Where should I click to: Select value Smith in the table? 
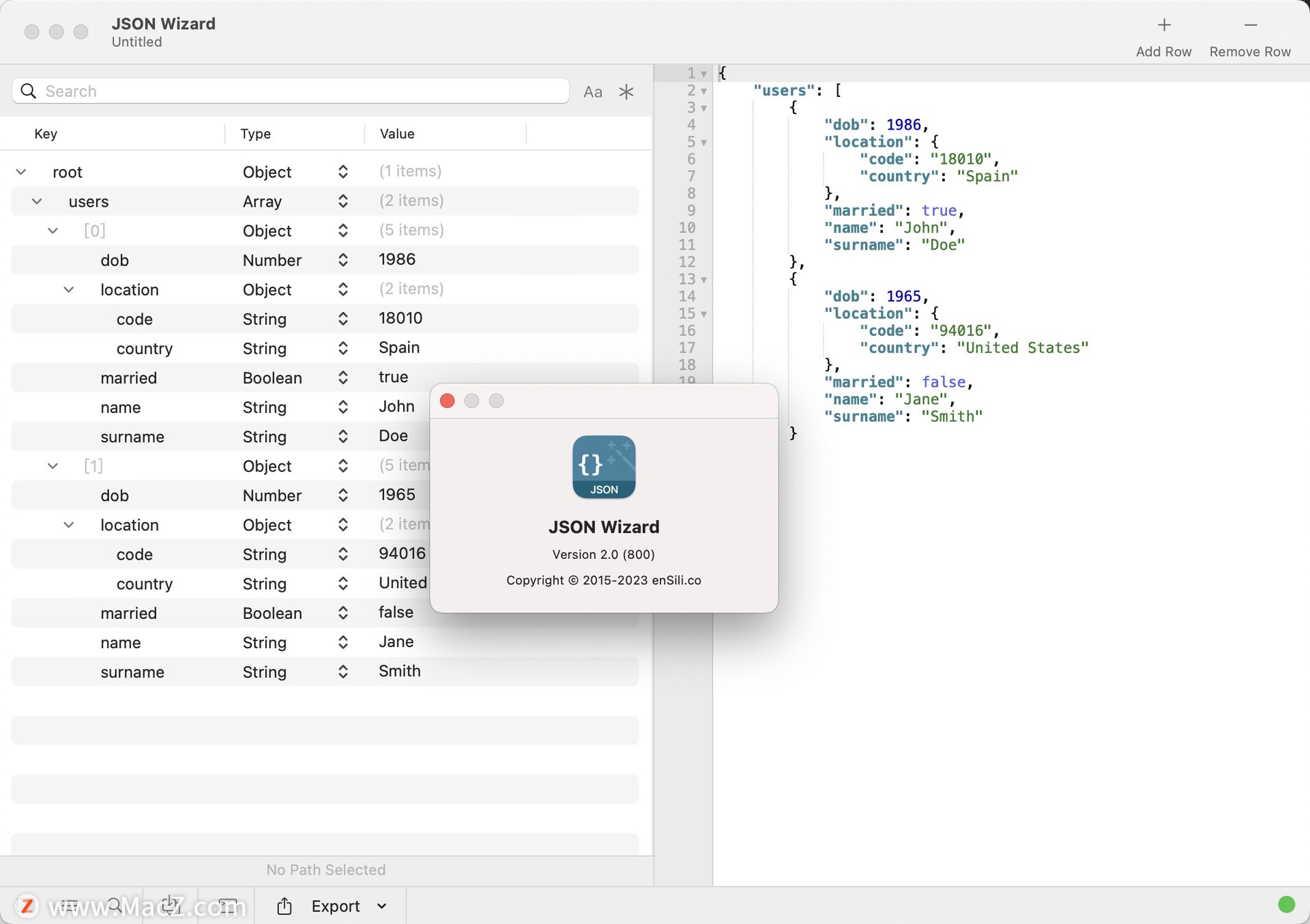pyautogui.click(x=400, y=671)
